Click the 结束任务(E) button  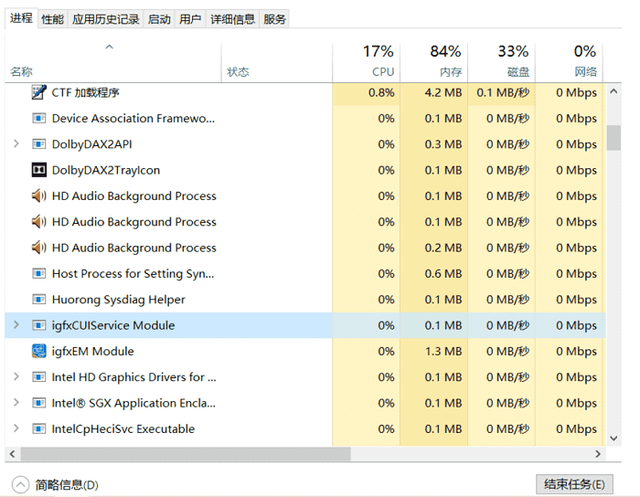click(x=574, y=484)
